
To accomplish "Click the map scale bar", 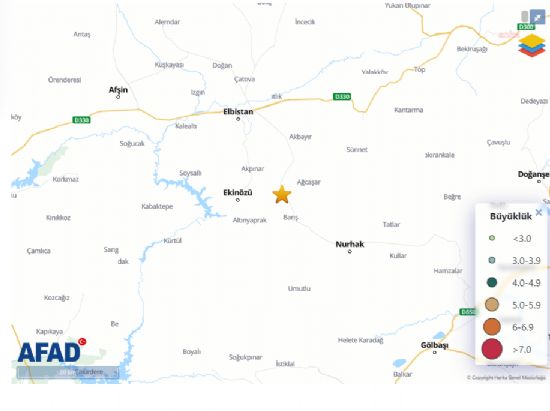I will (x=68, y=372).
